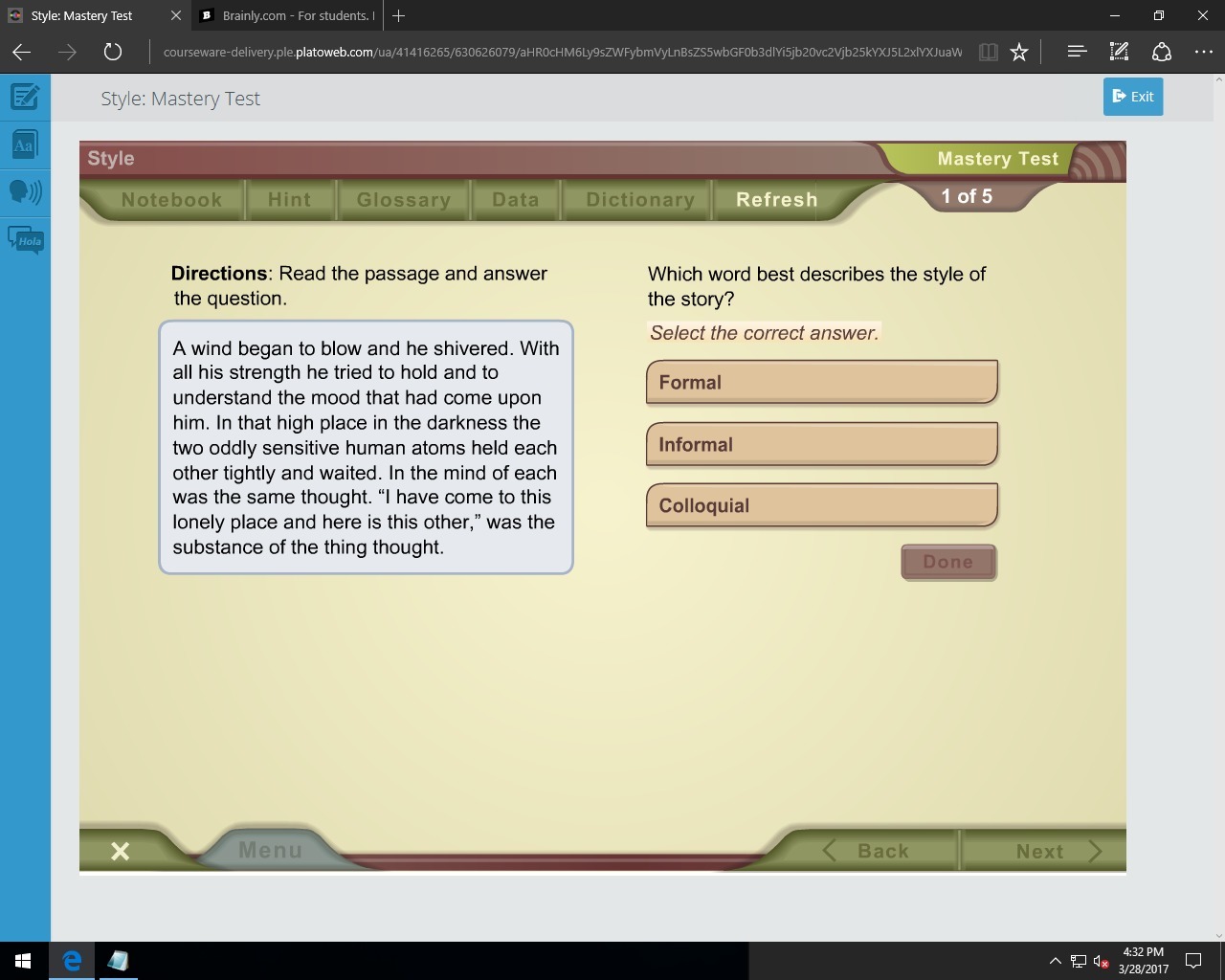This screenshot has width=1225, height=980.
Task: Go to the Next question
Action: point(1058,851)
